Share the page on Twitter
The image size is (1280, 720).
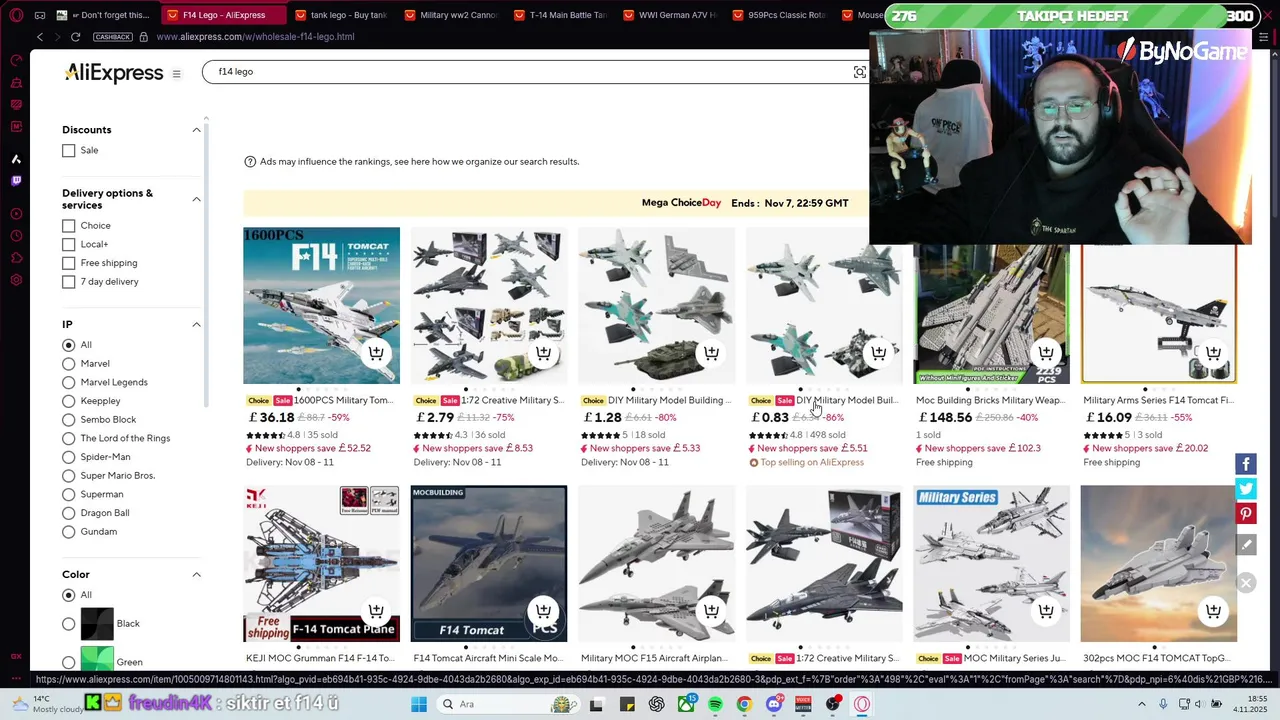1246,489
